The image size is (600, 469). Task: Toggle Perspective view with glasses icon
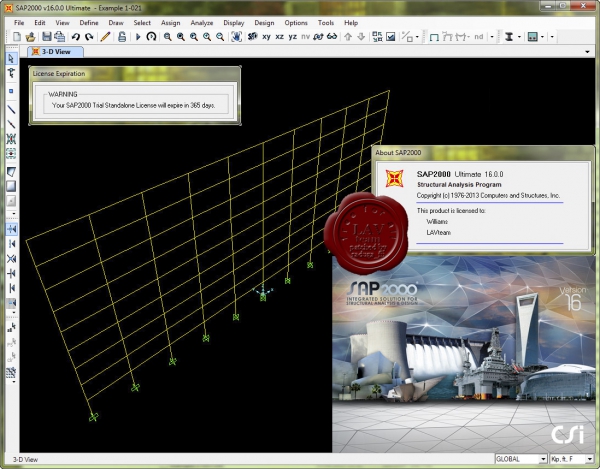point(332,37)
